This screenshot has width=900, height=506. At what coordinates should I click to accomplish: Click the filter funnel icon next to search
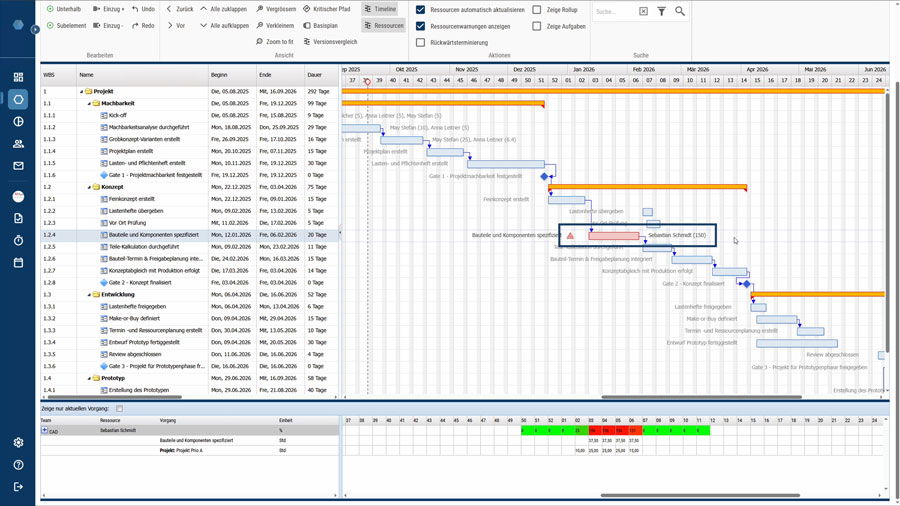(x=661, y=11)
